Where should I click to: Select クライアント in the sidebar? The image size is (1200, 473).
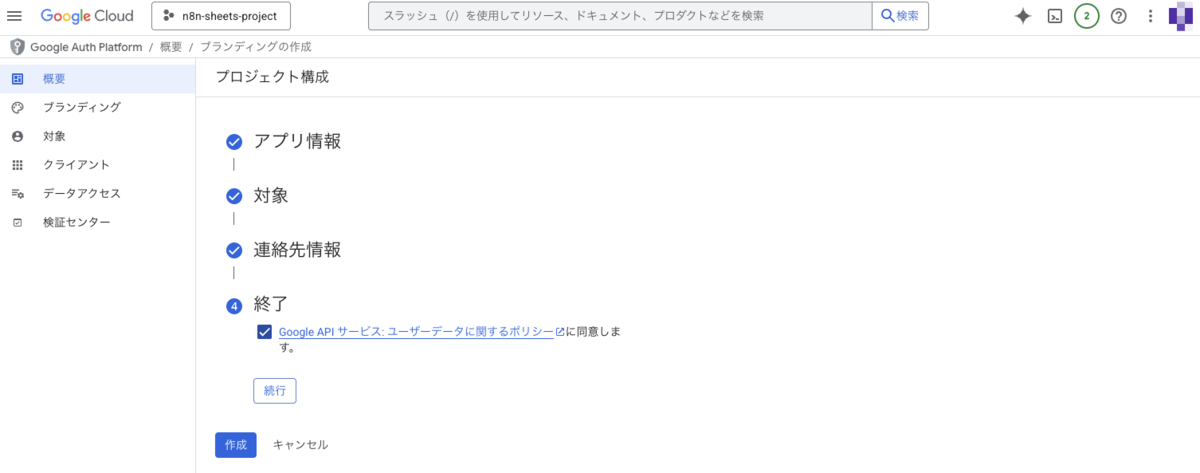coord(98,165)
